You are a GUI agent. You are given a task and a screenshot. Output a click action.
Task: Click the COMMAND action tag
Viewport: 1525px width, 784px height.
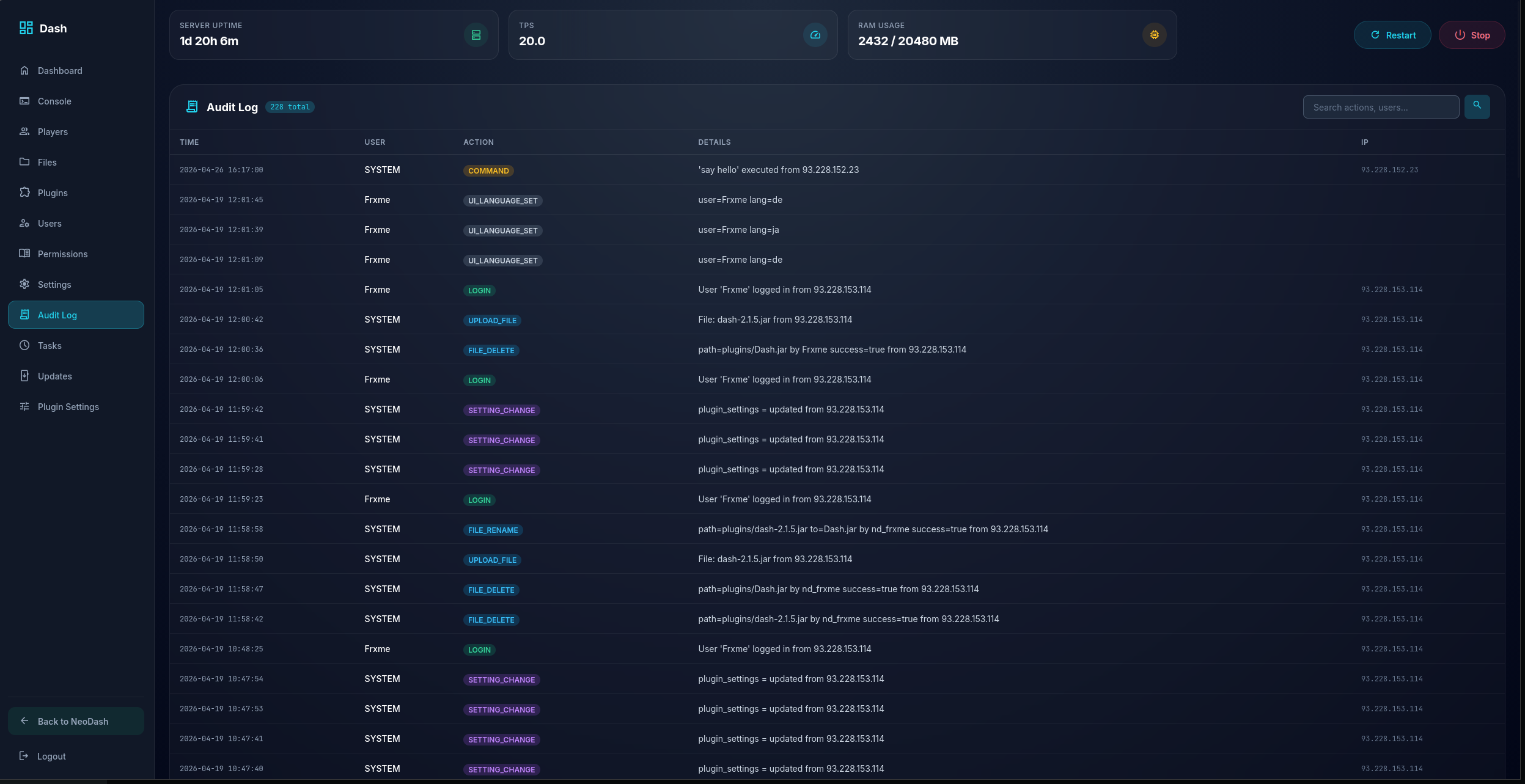pyautogui.click(x=488, y=170)
